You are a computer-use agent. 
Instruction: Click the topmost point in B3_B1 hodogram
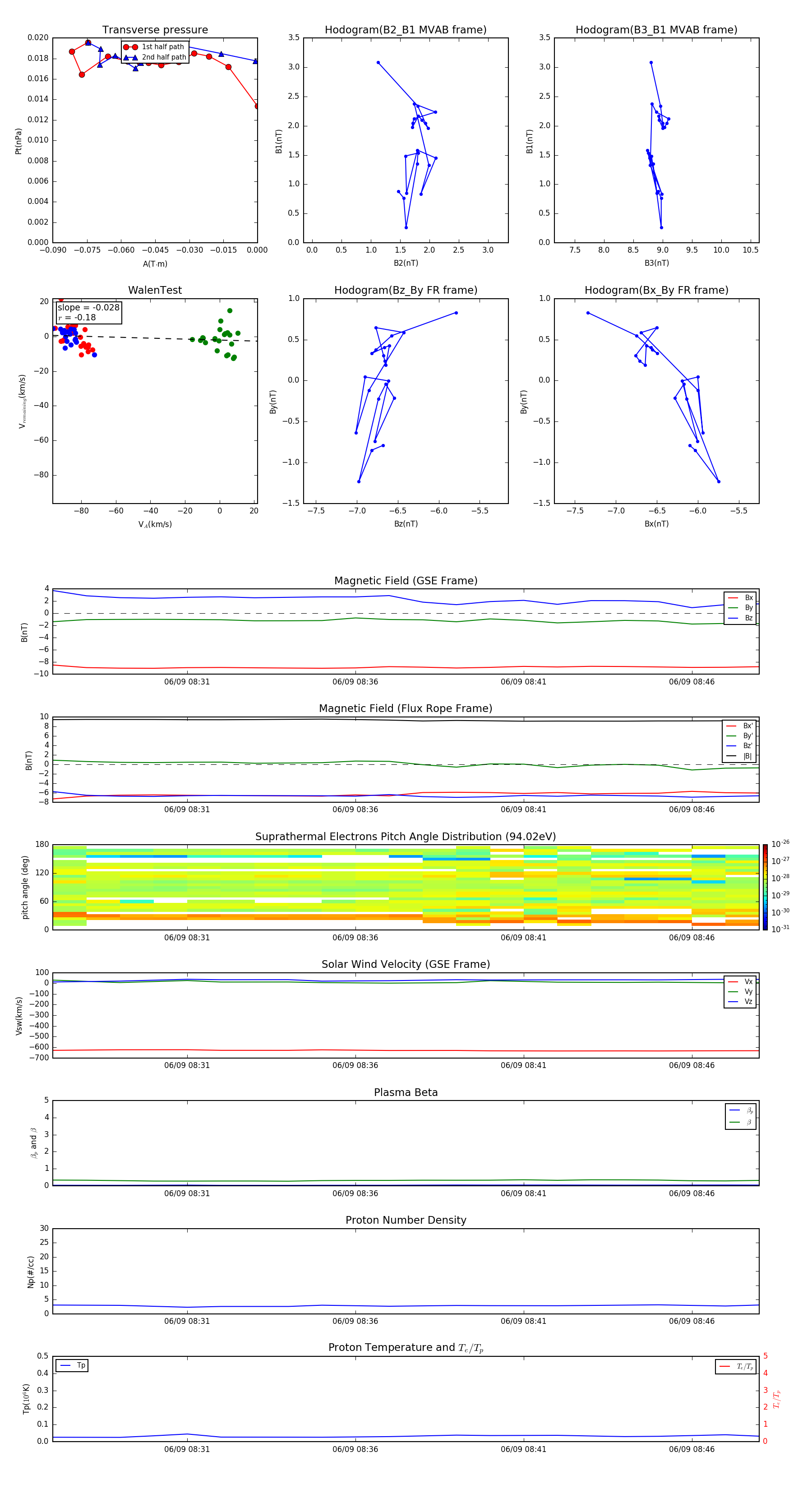[x=651, y=62]
